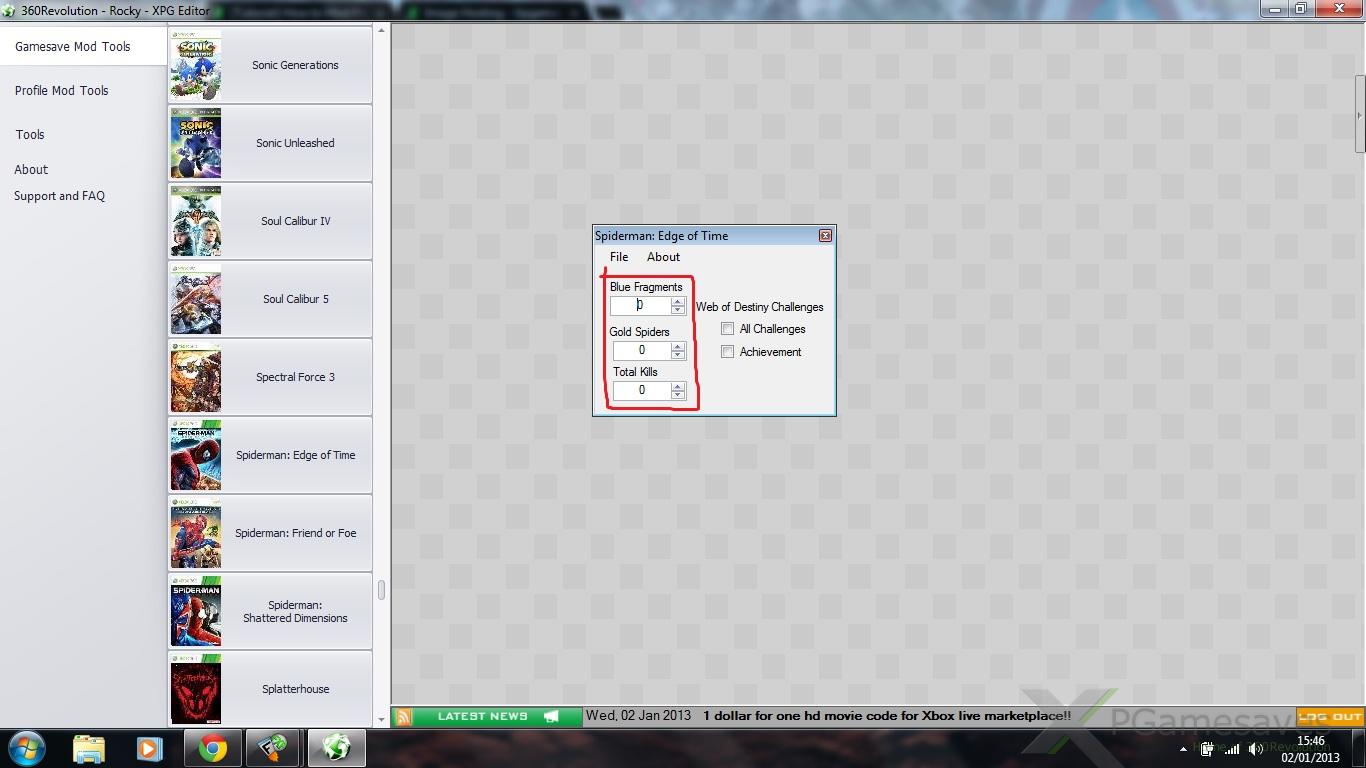Open Support and FAQ link
This screenshot has height=768, width=1366.
[59, 196]
